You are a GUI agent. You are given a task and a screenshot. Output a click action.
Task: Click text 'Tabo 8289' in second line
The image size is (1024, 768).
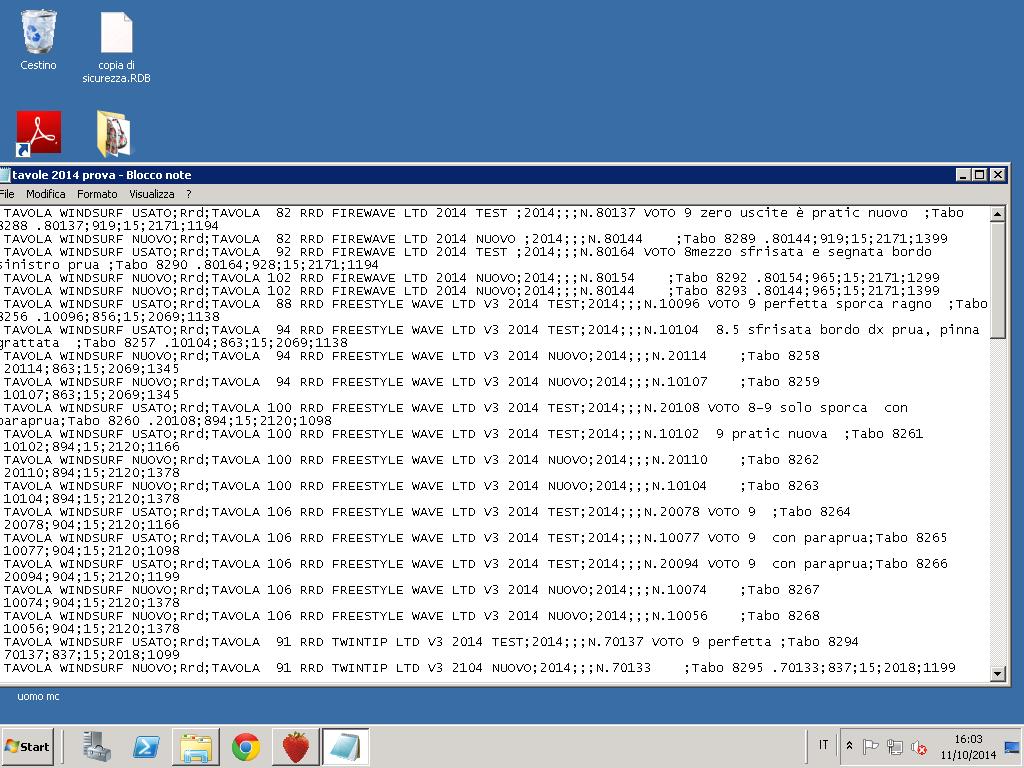tap(720, 239)
